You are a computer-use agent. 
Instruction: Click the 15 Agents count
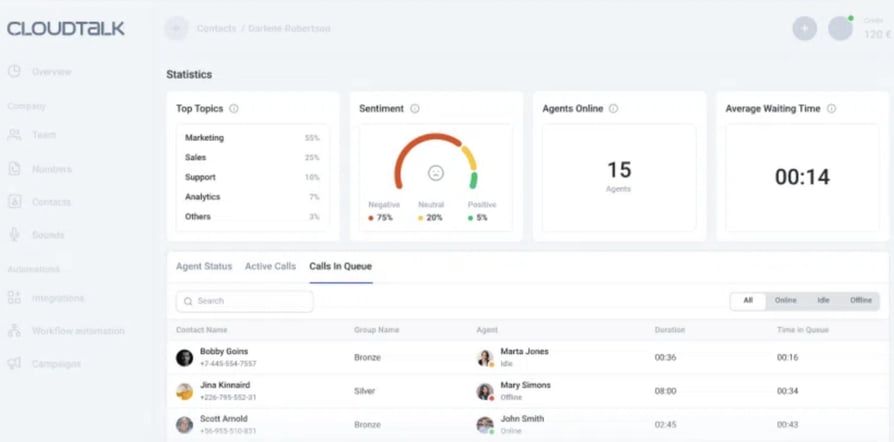(x=619, y=170)
